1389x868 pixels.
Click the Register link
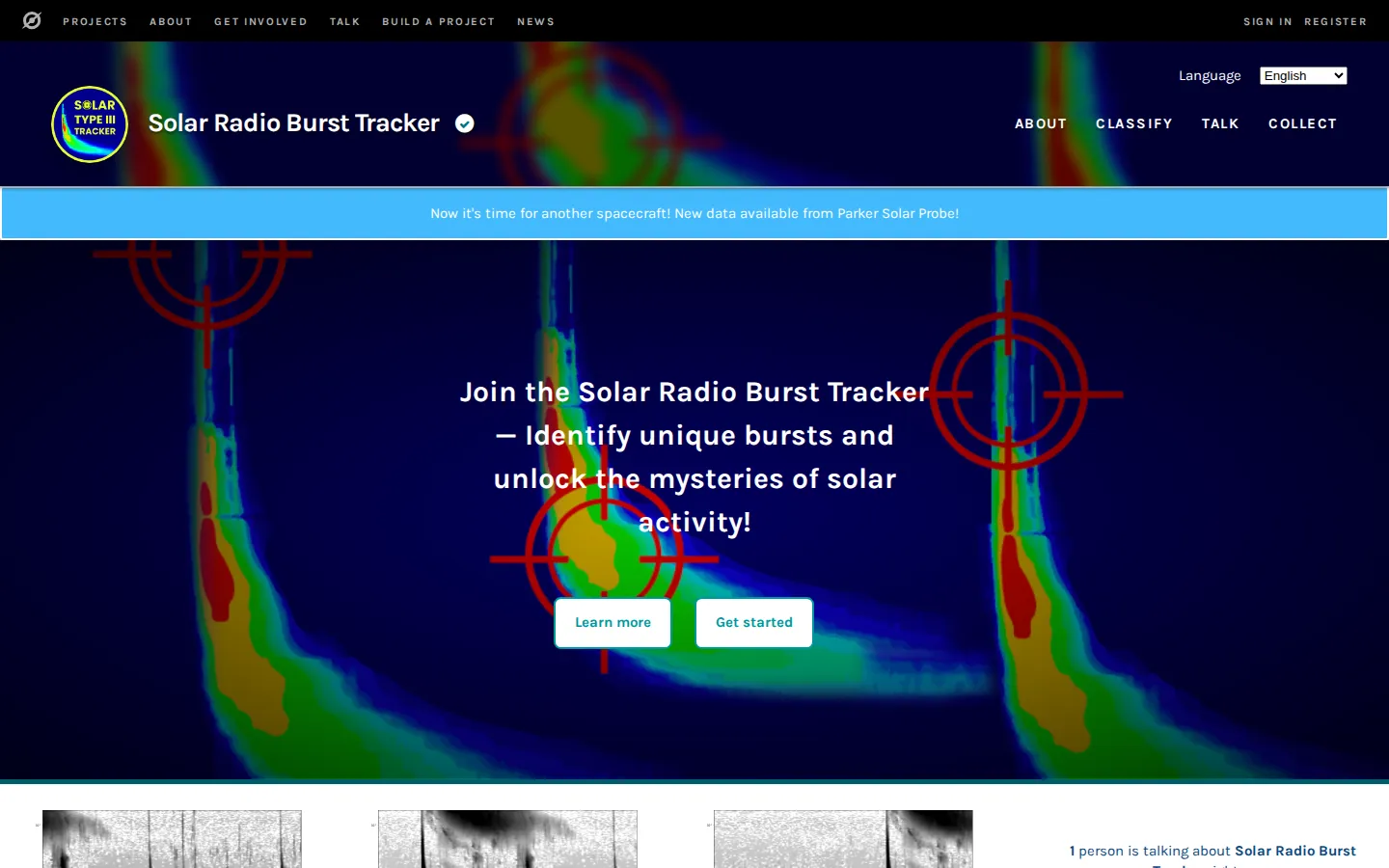pyautogui.click(x=1335, y=21)
